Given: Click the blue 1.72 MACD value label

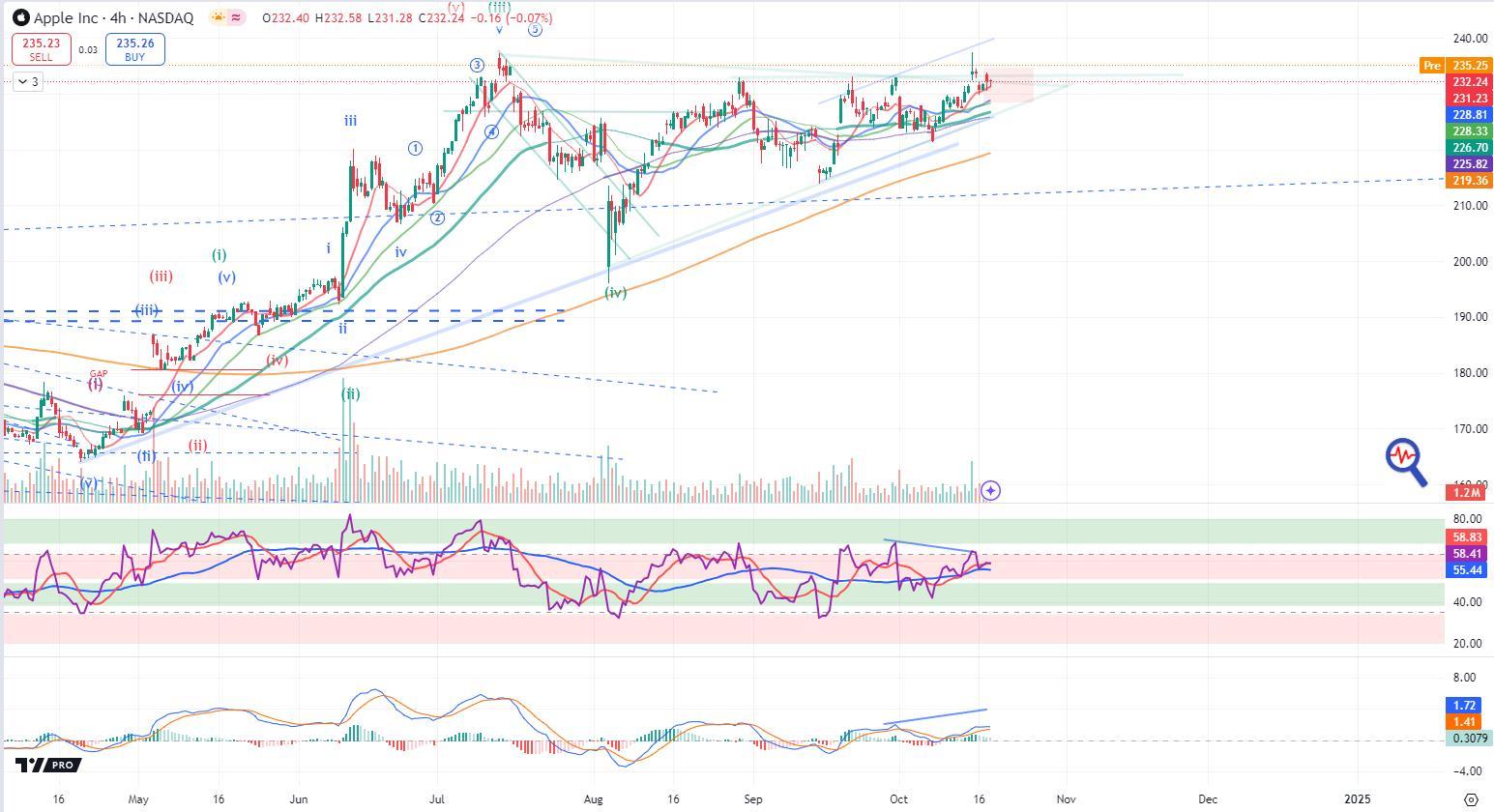Looking at the screenshot, I should click(x=1465, y=706).
